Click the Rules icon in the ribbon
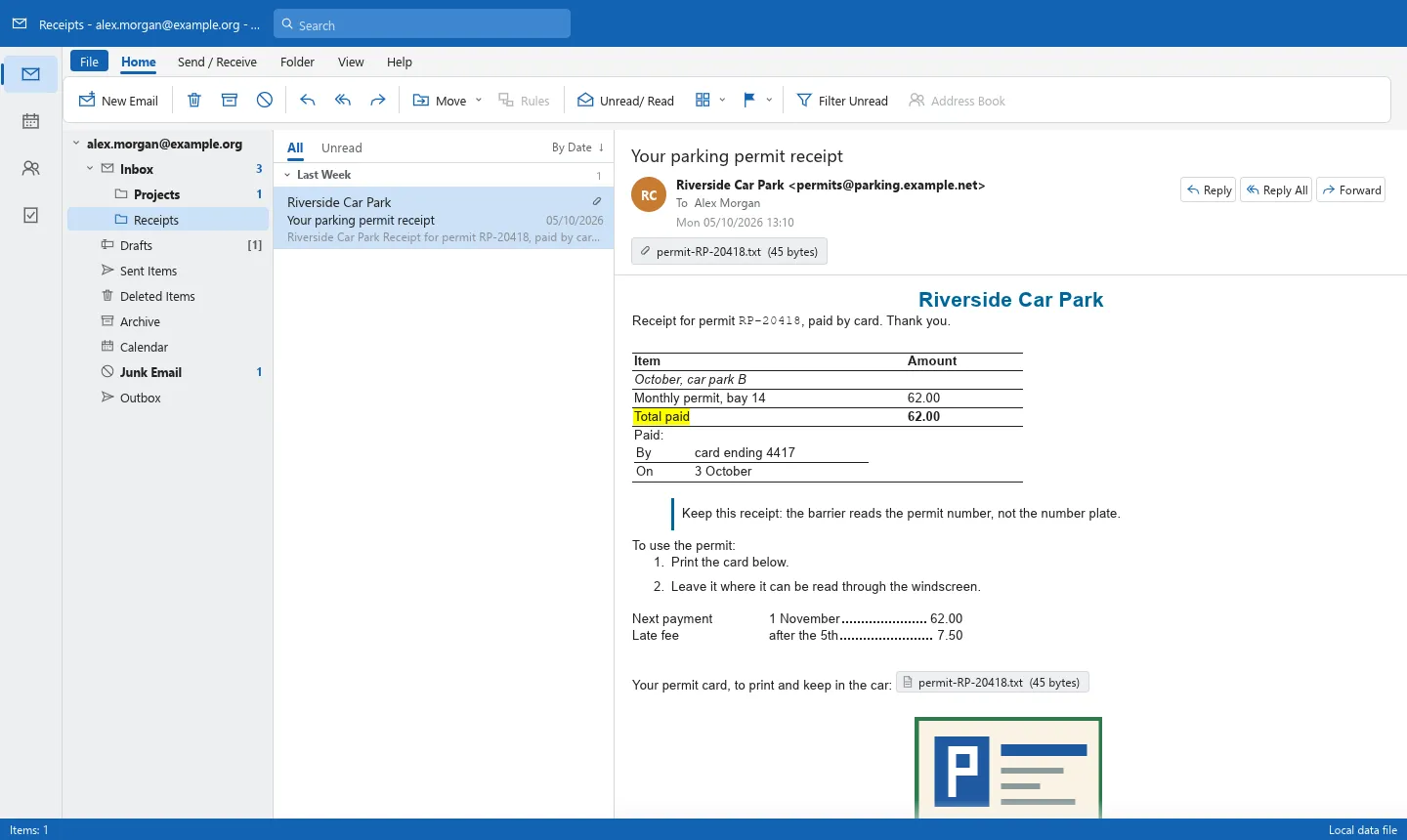1407x840 pixels. [506, 101]
